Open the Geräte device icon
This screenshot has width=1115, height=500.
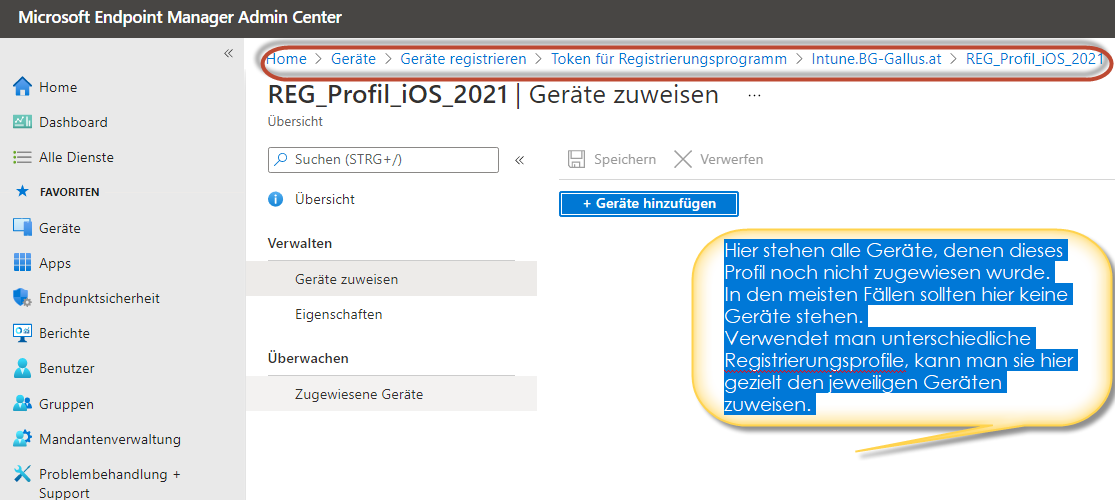click(x=23, y=228)
